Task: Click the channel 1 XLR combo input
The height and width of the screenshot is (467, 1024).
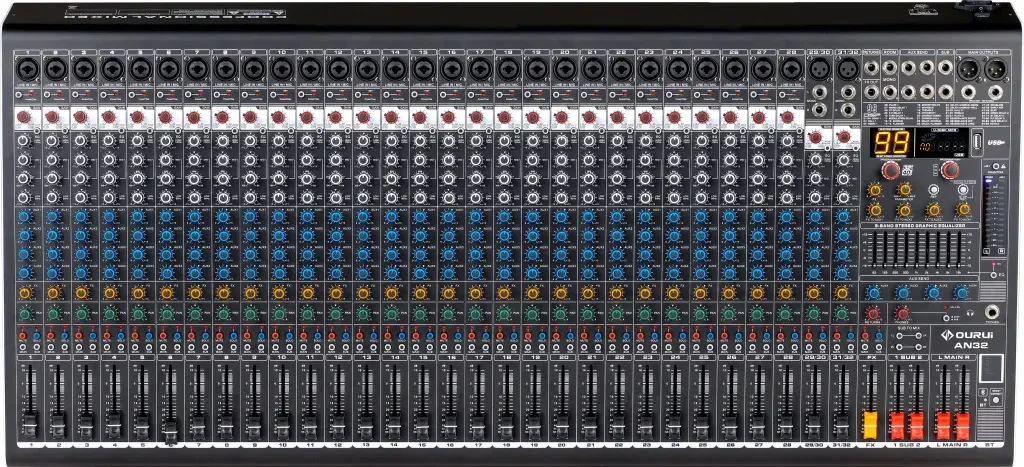Action: pos(27,69)
